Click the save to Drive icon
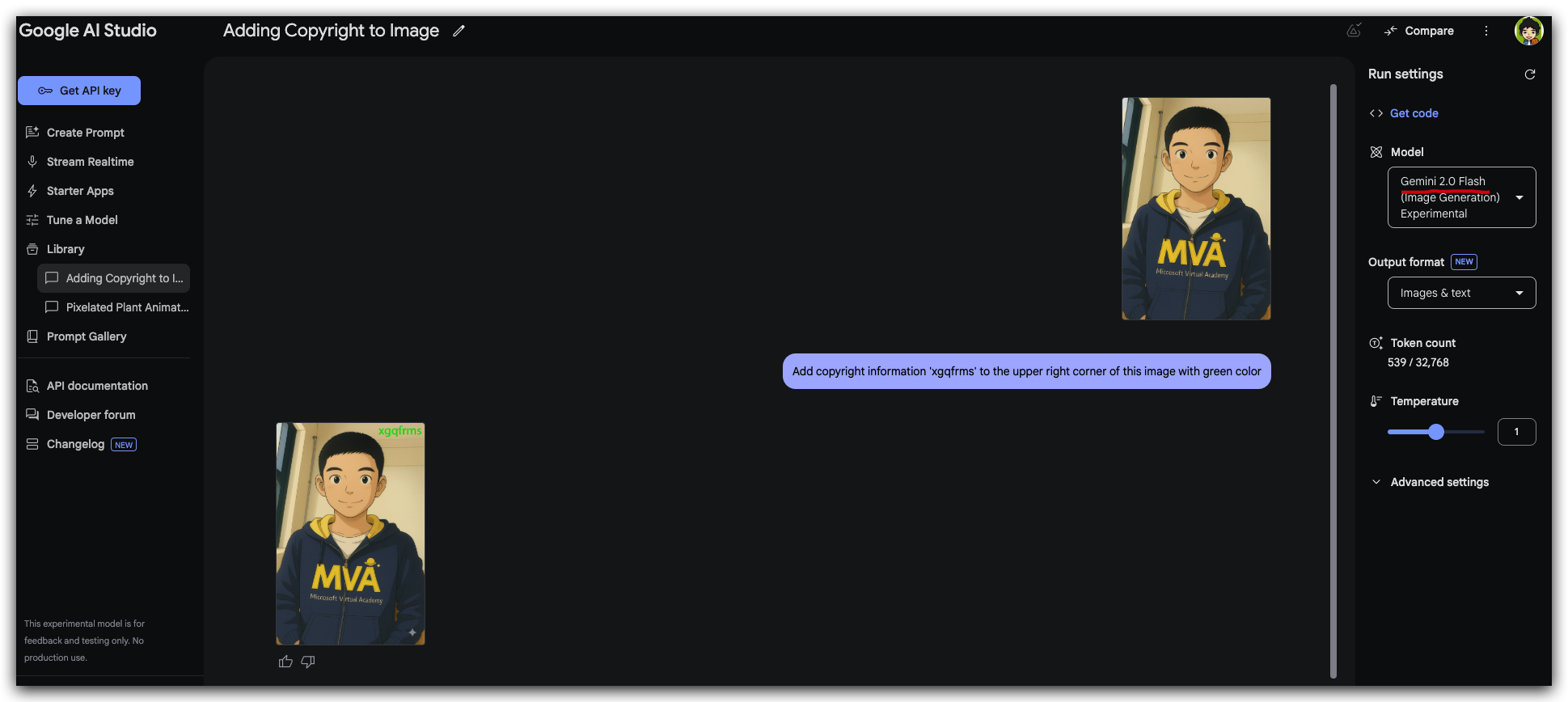Screen dimensions: 1568x702 tap(1354, 31)
